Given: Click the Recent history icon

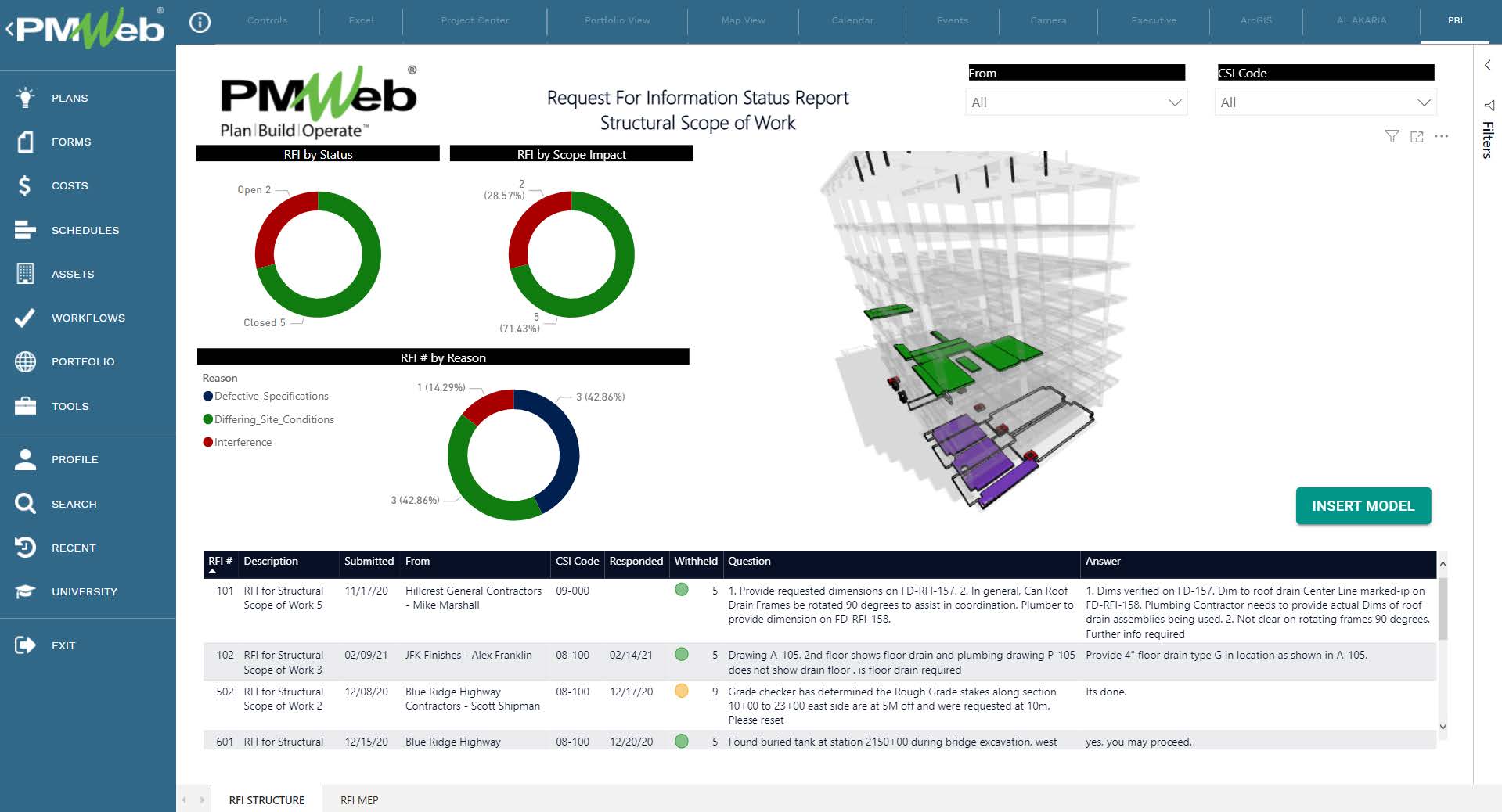Looking at the screenshot, I should [25, 548].
